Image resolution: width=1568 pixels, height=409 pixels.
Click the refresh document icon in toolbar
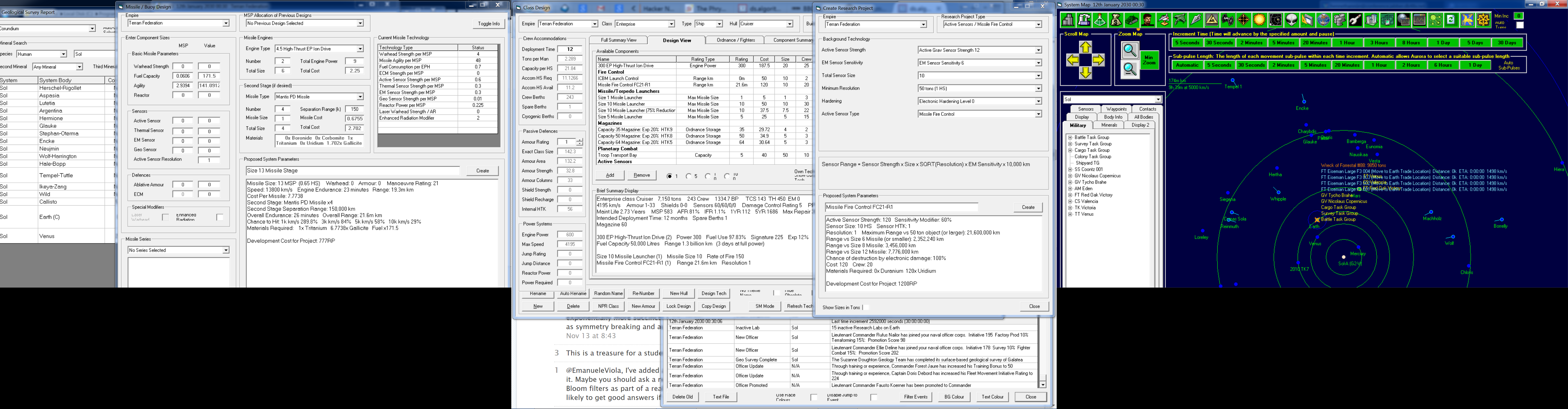click(x=1451, y=19)
